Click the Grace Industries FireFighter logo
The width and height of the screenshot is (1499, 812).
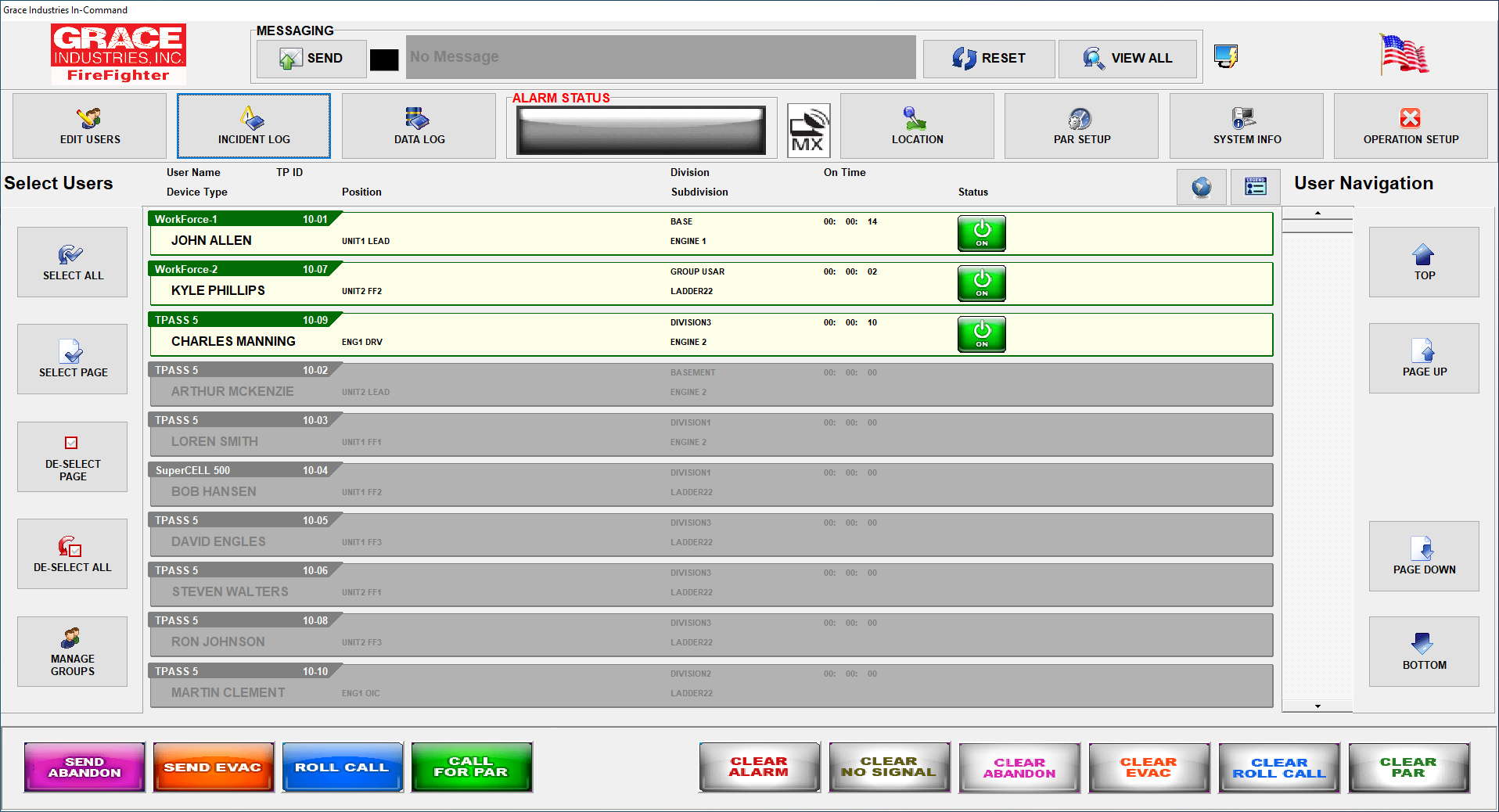(x=118, y=53)
